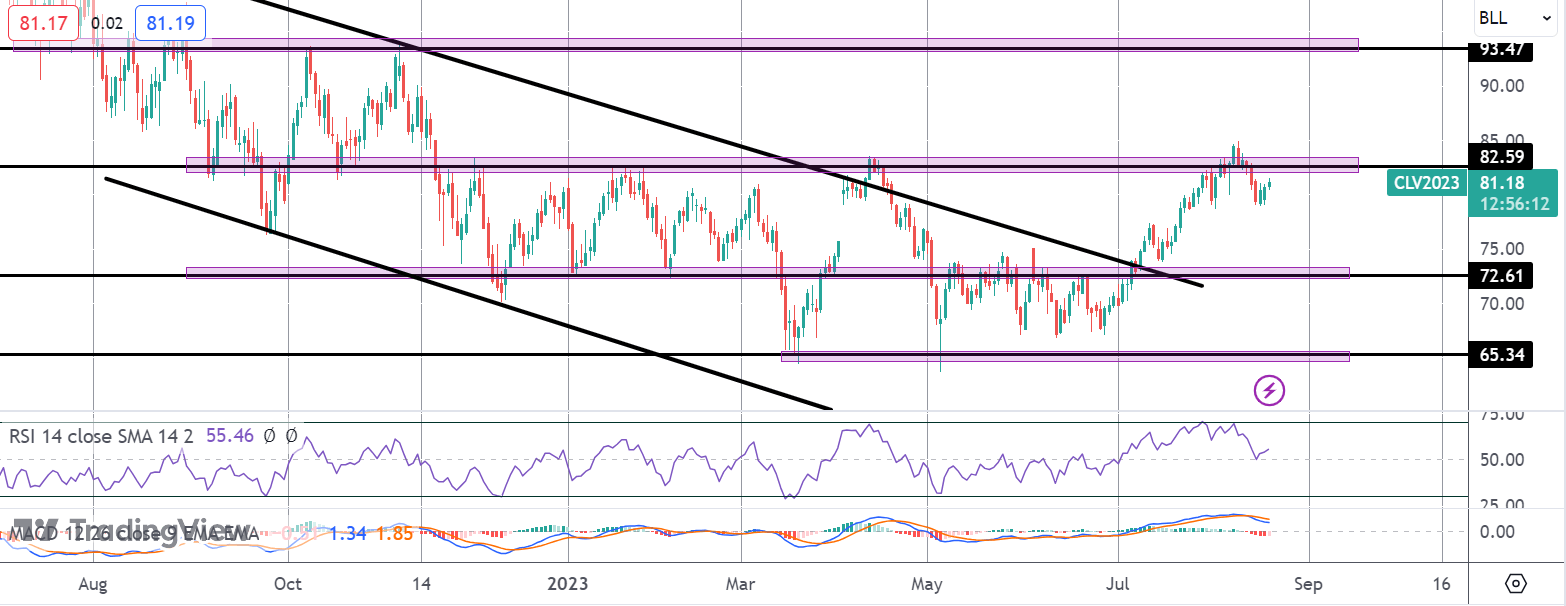The image size is (1566, 606).
Task: Open the BLL dropdown at top right
Action: [x=1514, y=18]
